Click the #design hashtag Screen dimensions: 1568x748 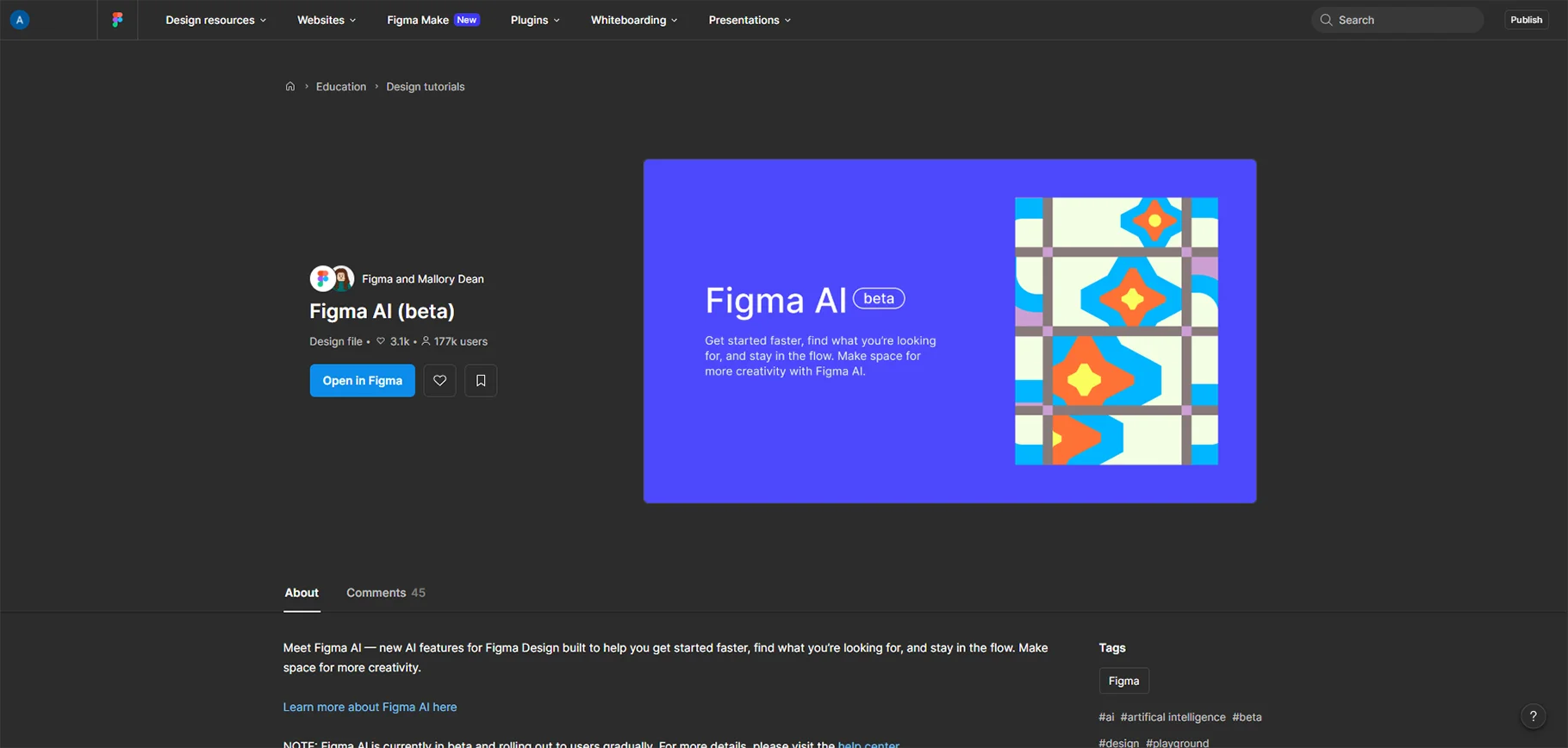(x=1118, y=742)
